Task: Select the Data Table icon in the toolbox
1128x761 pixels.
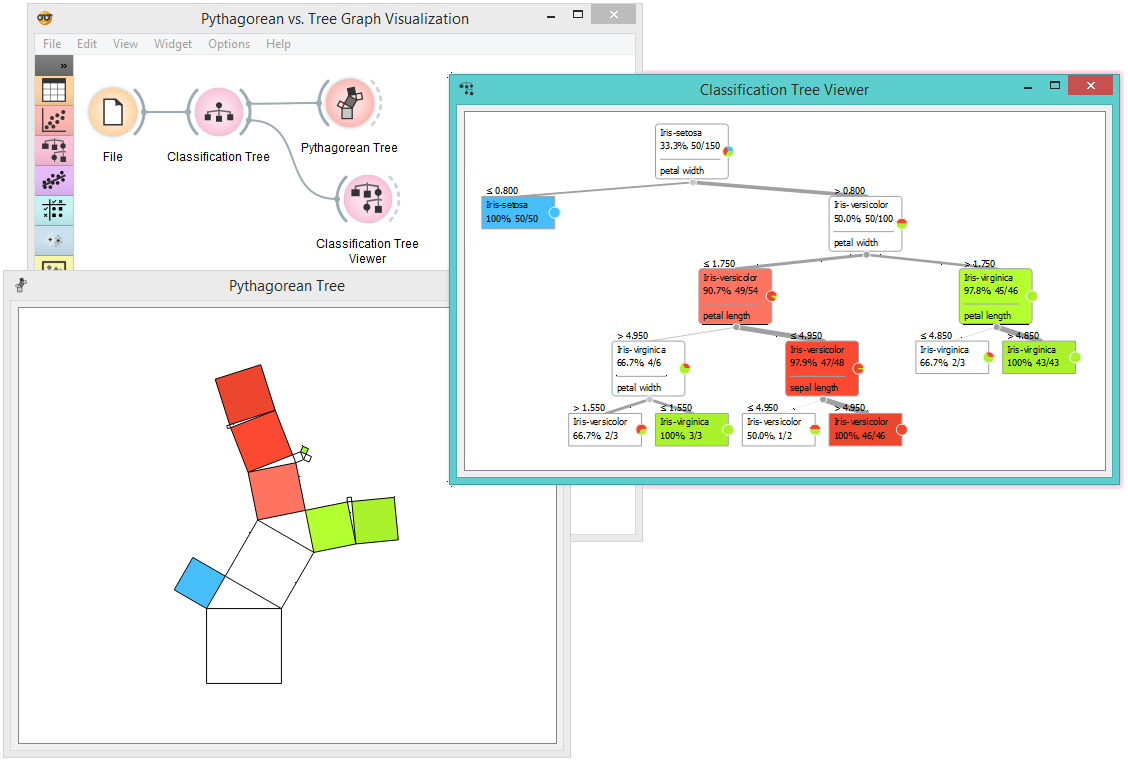Action: [x=53, y=89]
